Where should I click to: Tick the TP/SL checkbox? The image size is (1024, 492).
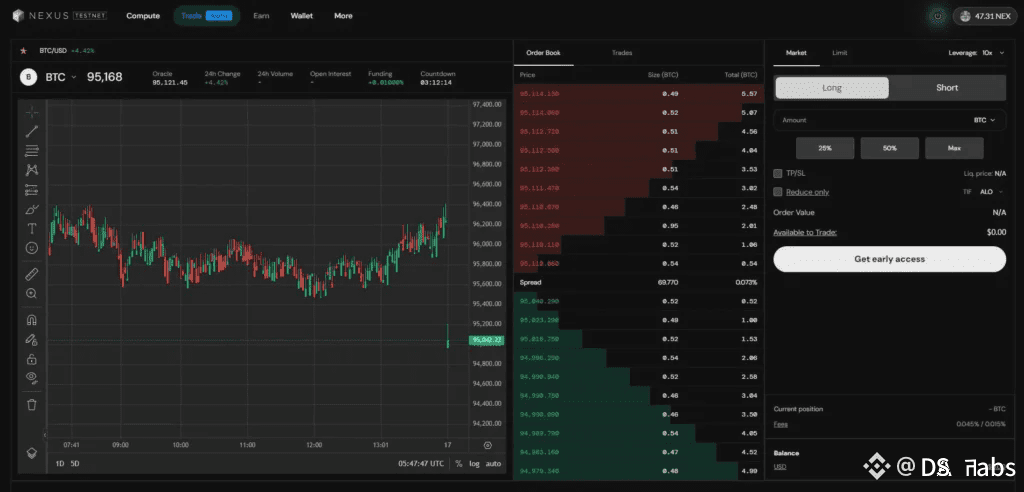click(777, 173)
